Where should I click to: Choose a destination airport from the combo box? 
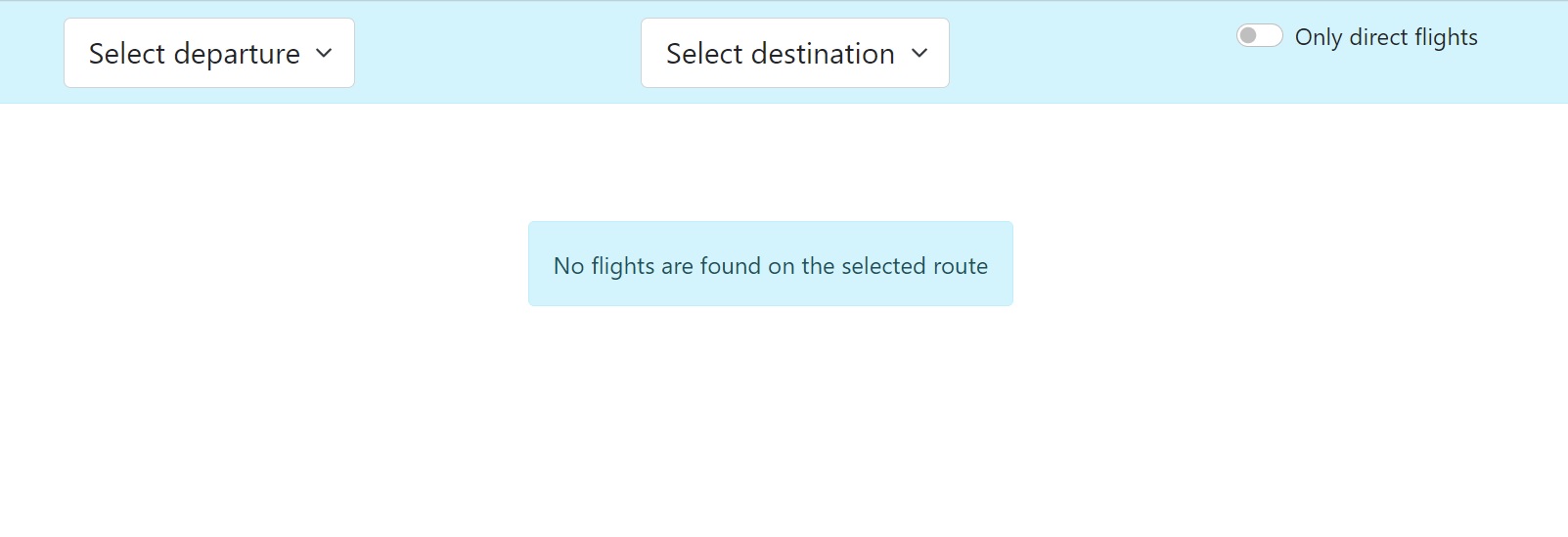795,53
